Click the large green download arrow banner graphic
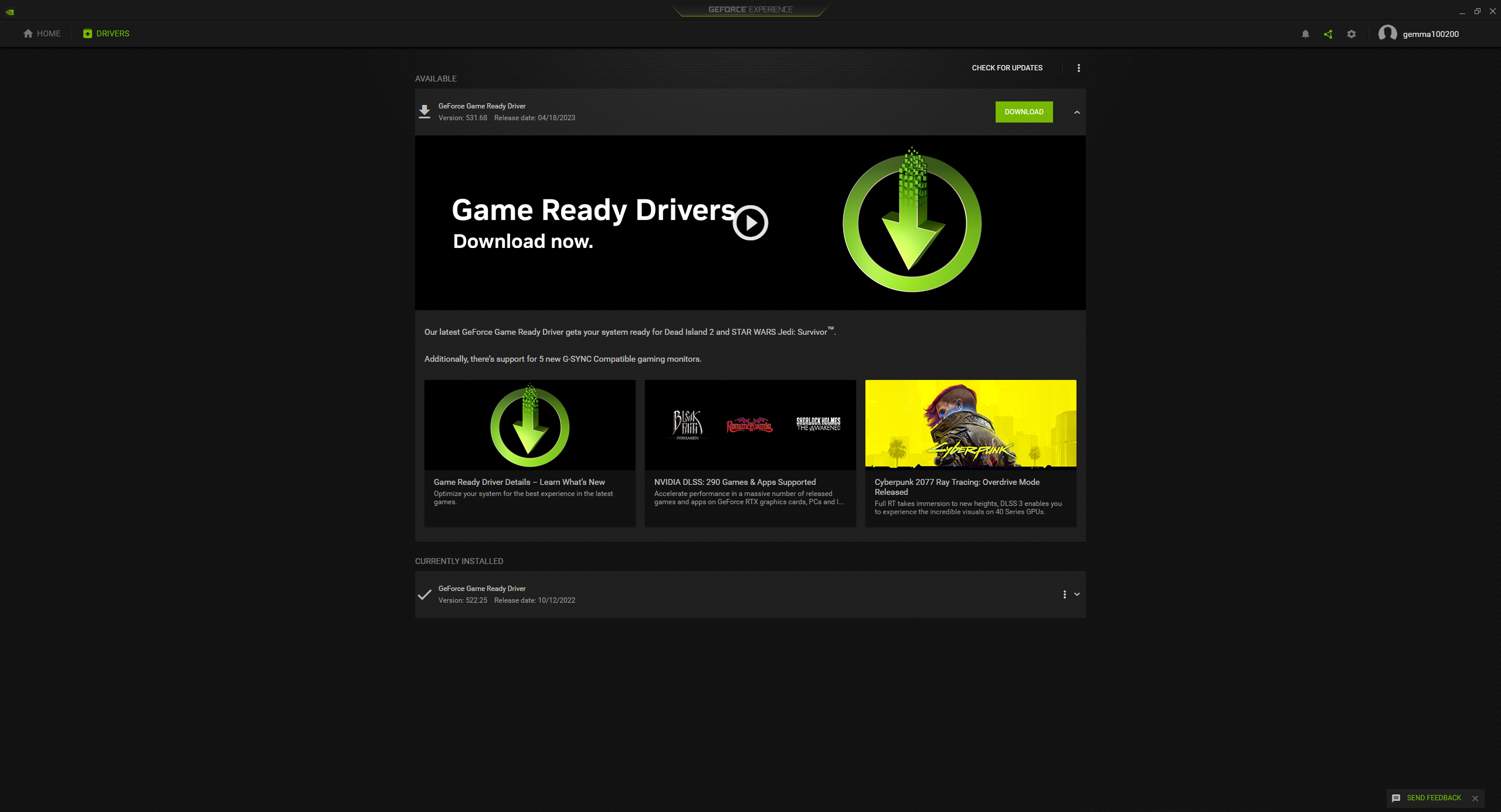Viewport: 1501px width, 812px height. click(912, 220)
